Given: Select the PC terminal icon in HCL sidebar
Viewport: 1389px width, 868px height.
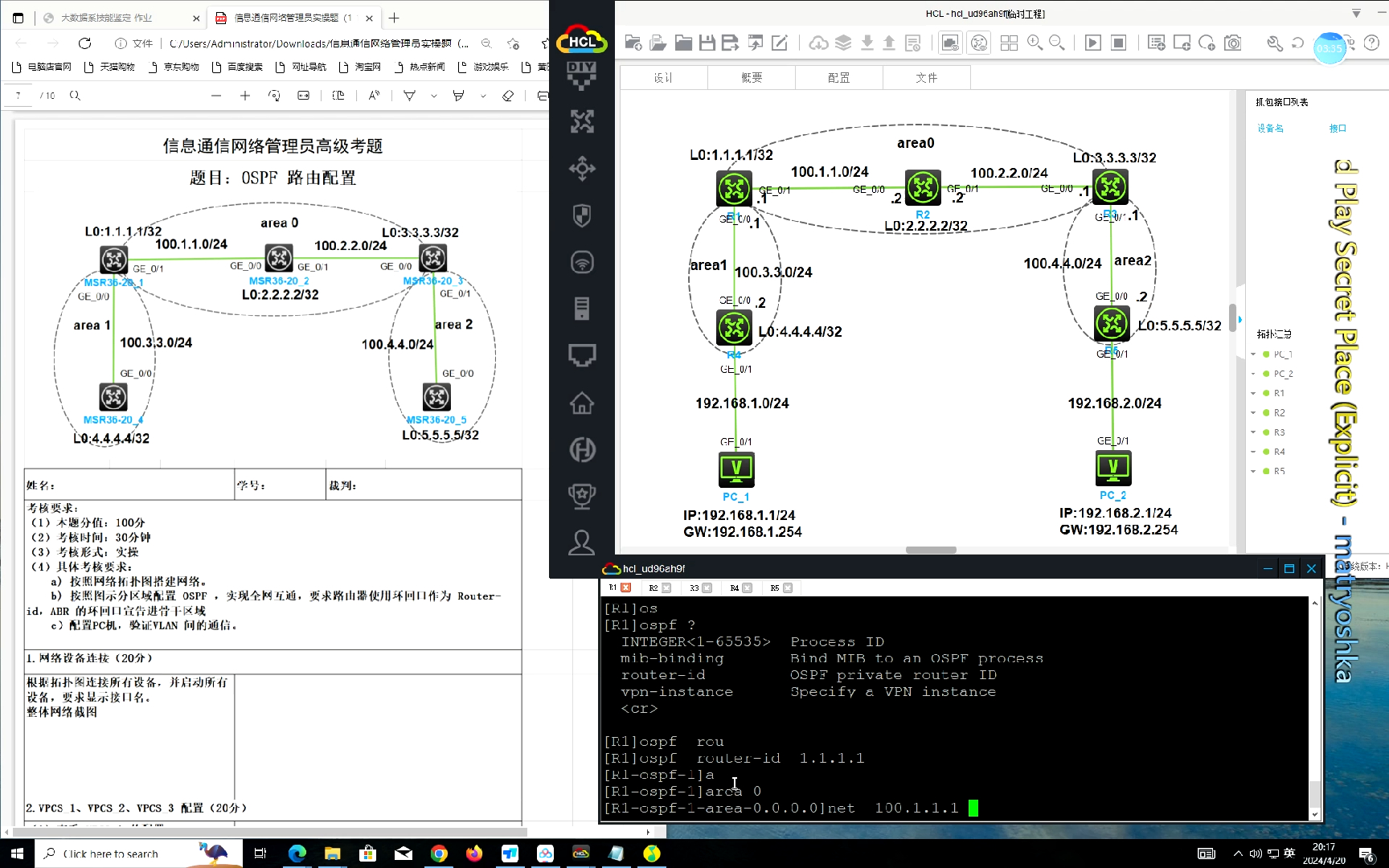Looking at the screenshot, I should coord(582,355).
